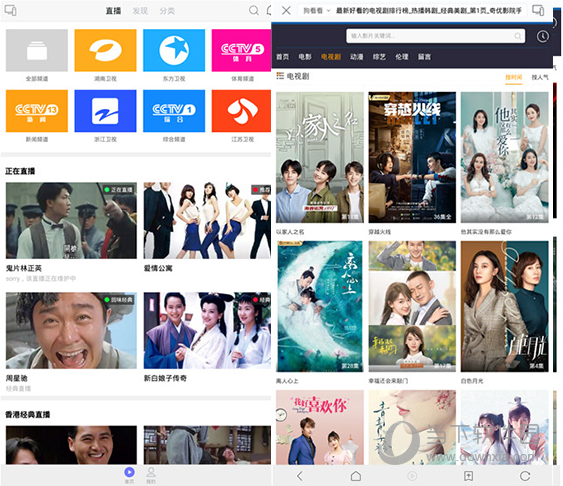Open the 我好喜欢你 drama poster
563x486 pixels.
point(320,427)
